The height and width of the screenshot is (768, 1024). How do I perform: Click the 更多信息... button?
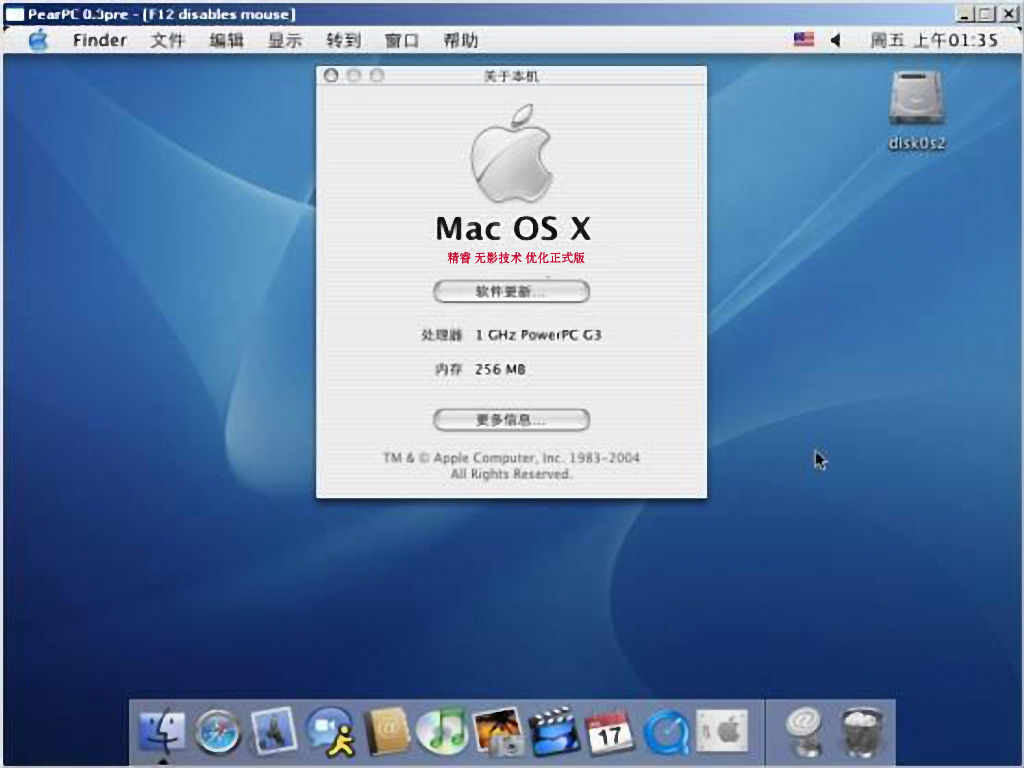coord(511,419)
